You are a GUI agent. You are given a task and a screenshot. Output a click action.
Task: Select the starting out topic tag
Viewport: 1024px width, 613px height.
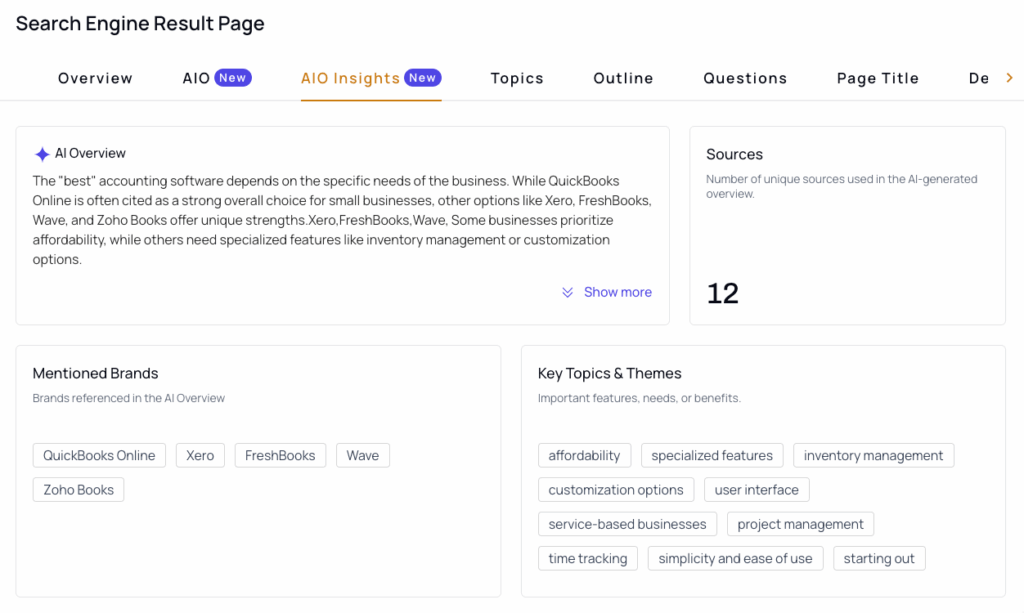click(x=879, y=558)
